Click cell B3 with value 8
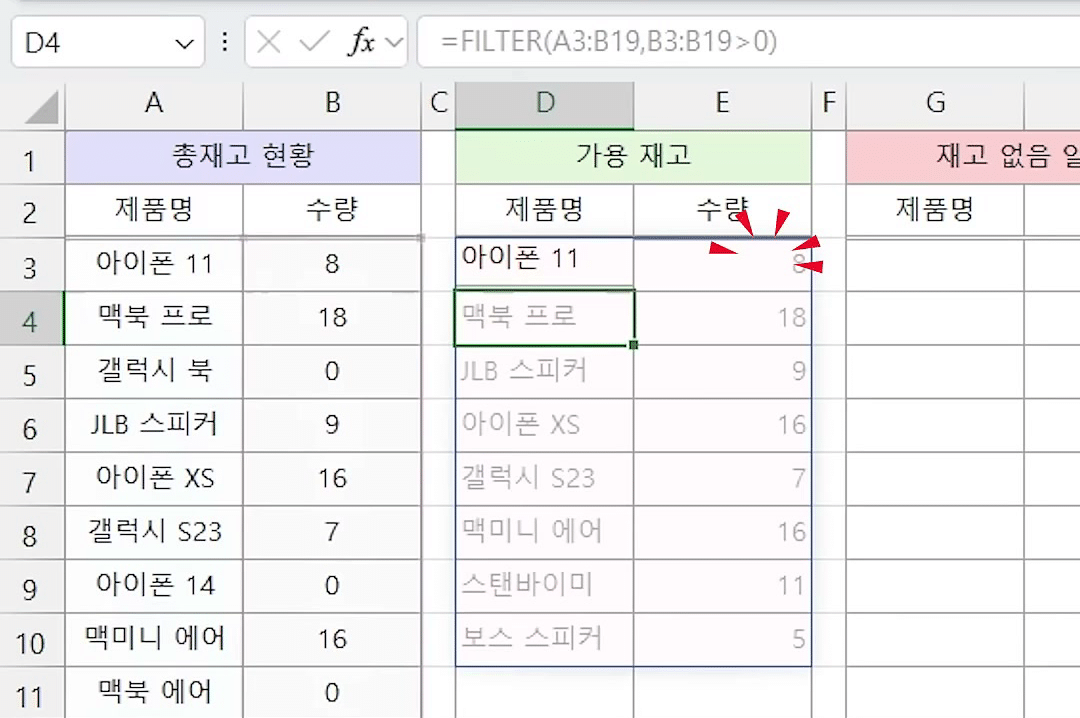The width and height of the screenshot is (1080, 718). (332, 265)
